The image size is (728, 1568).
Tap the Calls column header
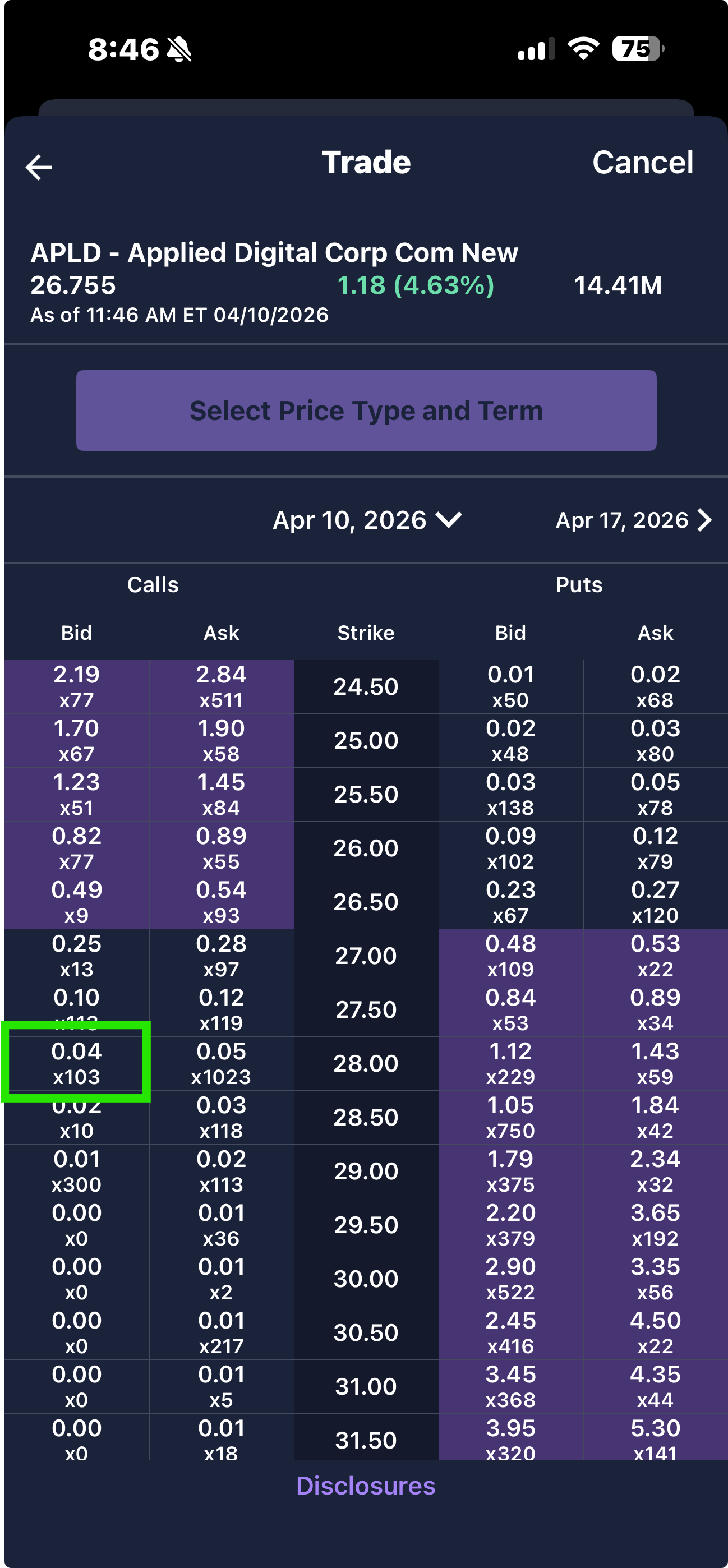[153, 585]
